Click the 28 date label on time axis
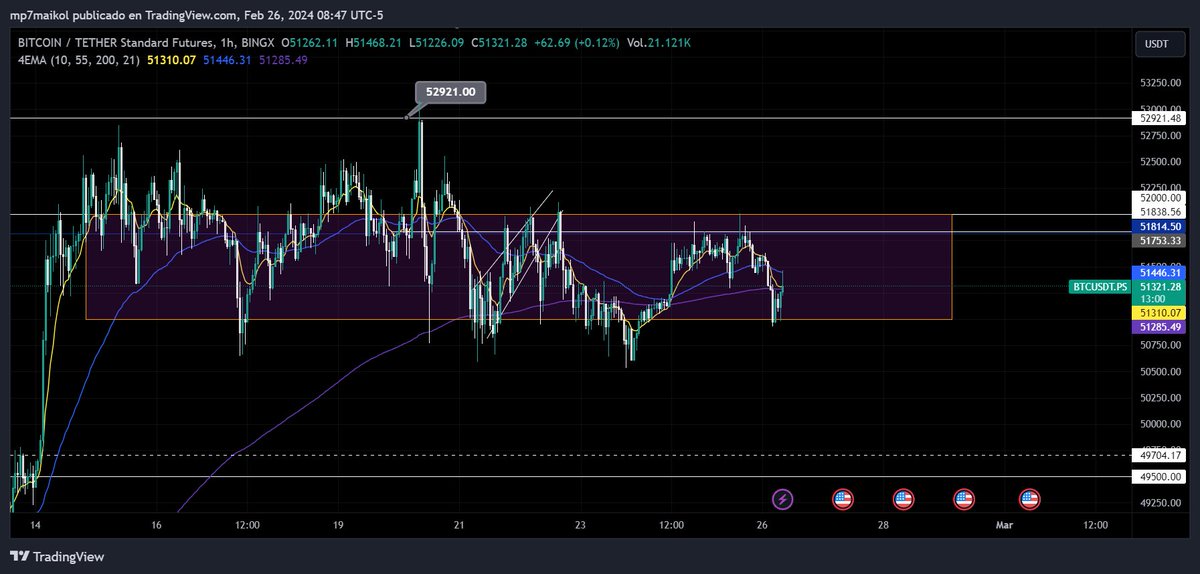This screenshot has height=574, width=1200. click(884, 525)
